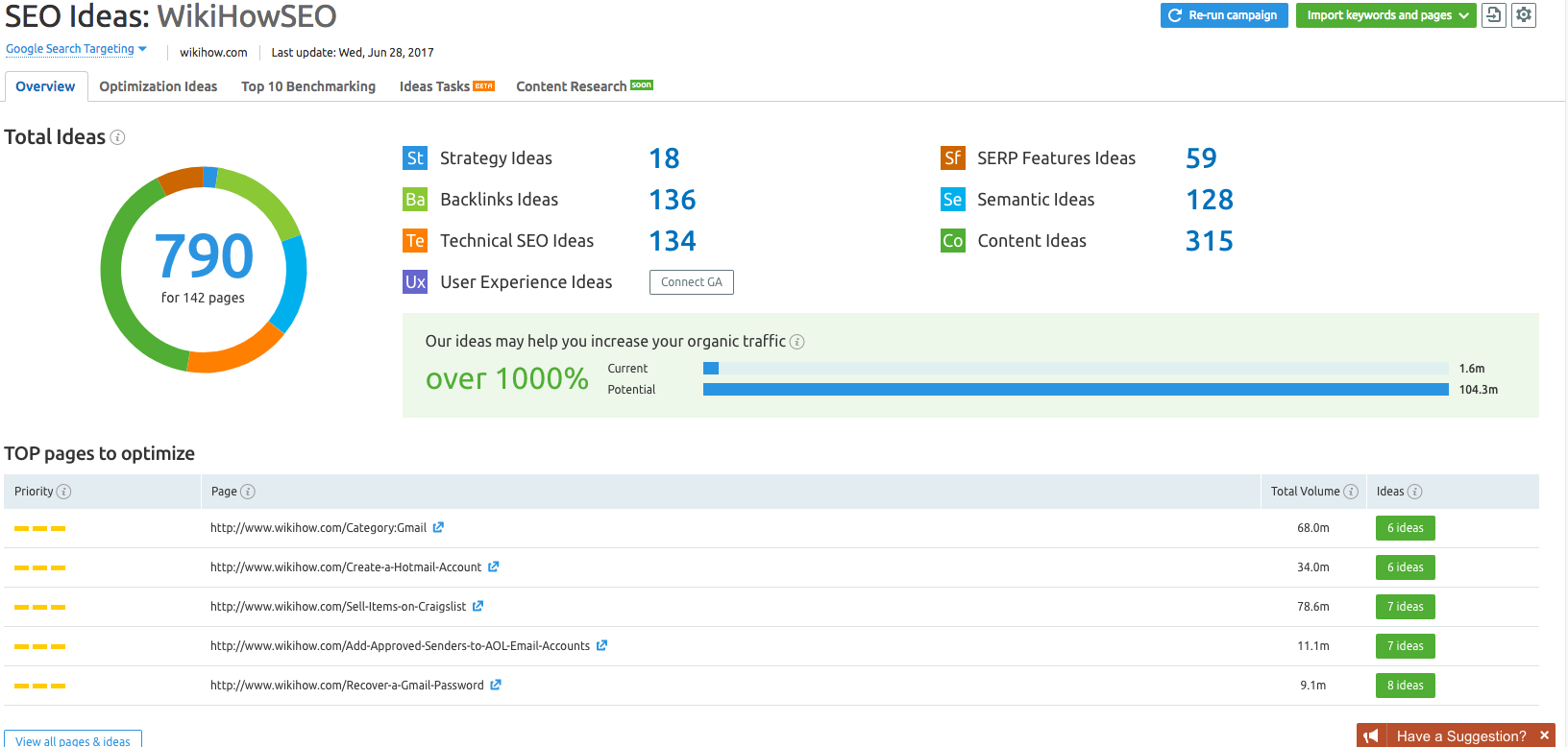Open the Optimization Ideas tab
The image size is (1568, 747).
click(x=159, y=86)
